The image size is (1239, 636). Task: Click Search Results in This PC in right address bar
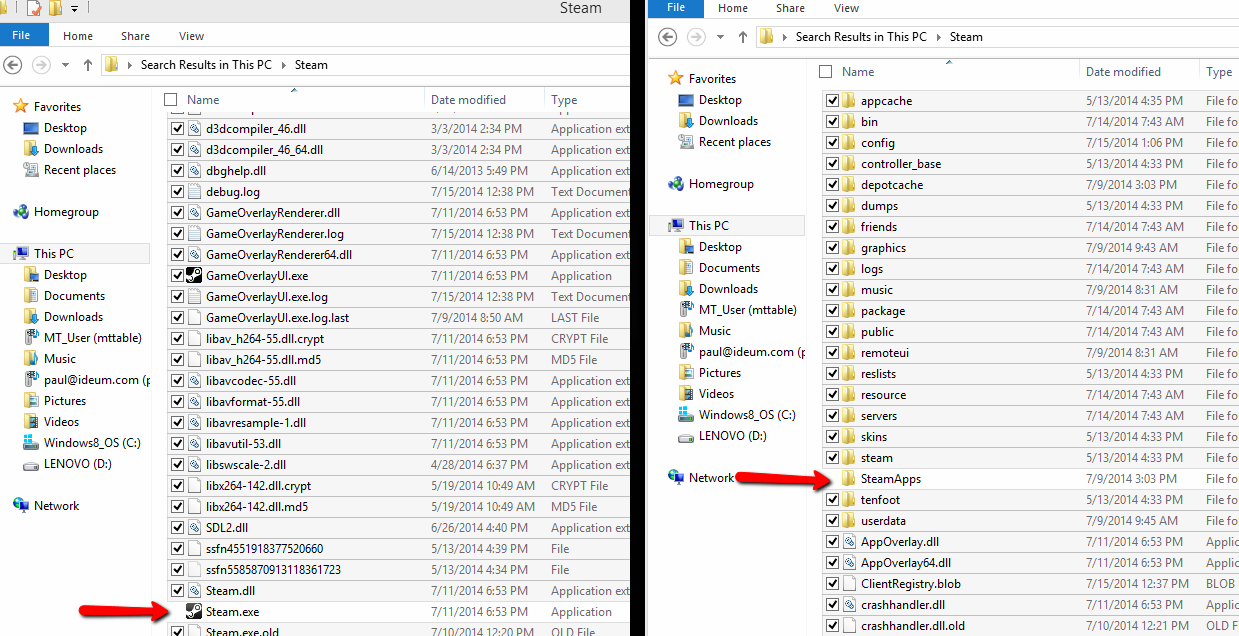coord(861,37)
